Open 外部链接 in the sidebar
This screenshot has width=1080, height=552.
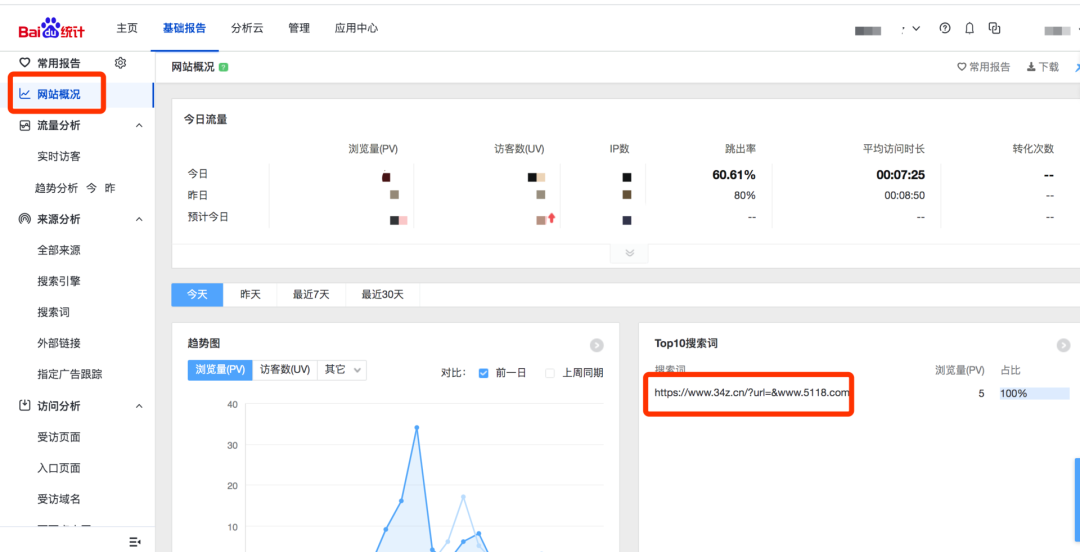tap(59, 343)
